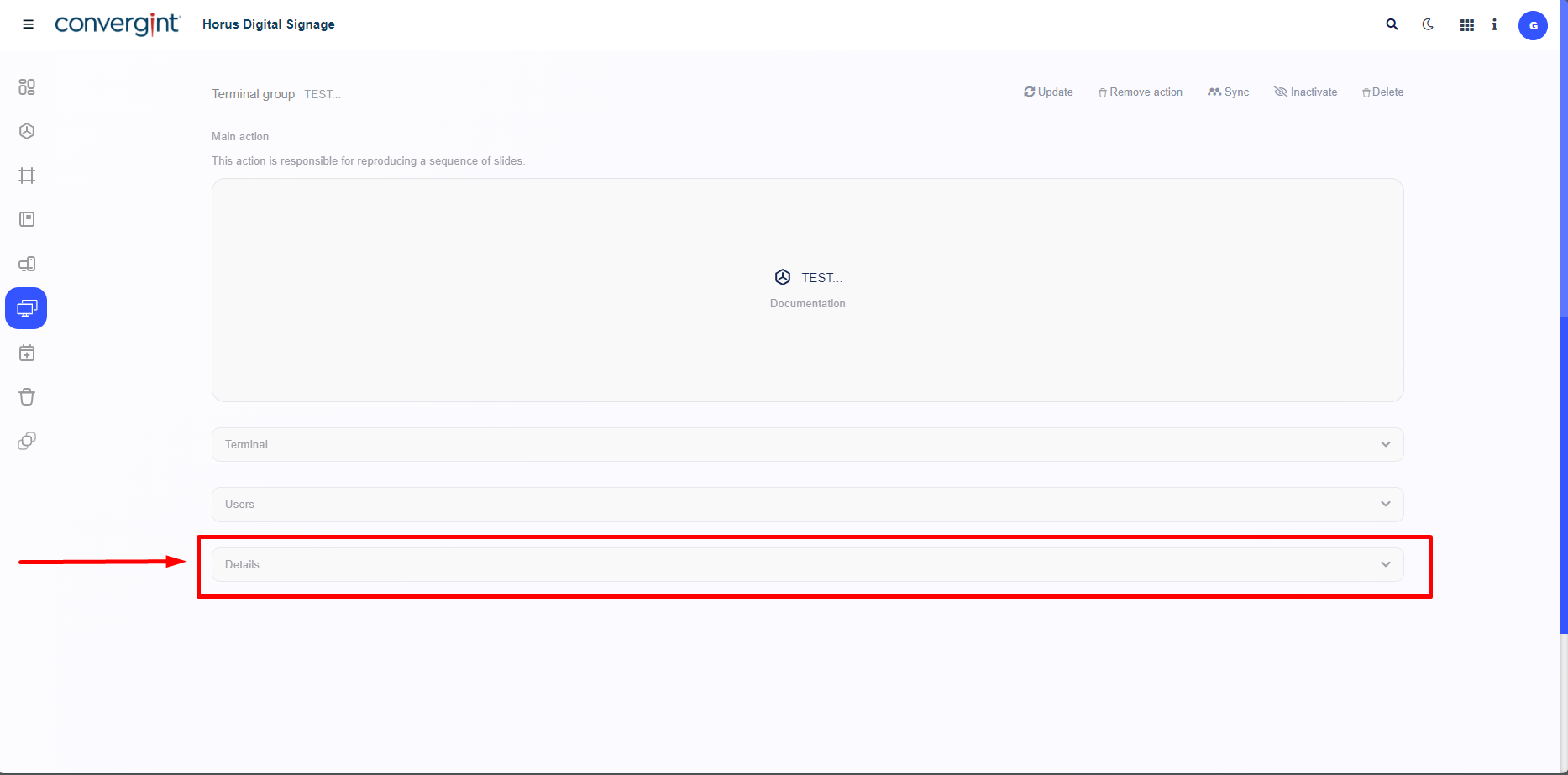This screenshot has height=775, width=1568.
Task: Toggle dark mode with moon icon
Action: [1428, 24]
